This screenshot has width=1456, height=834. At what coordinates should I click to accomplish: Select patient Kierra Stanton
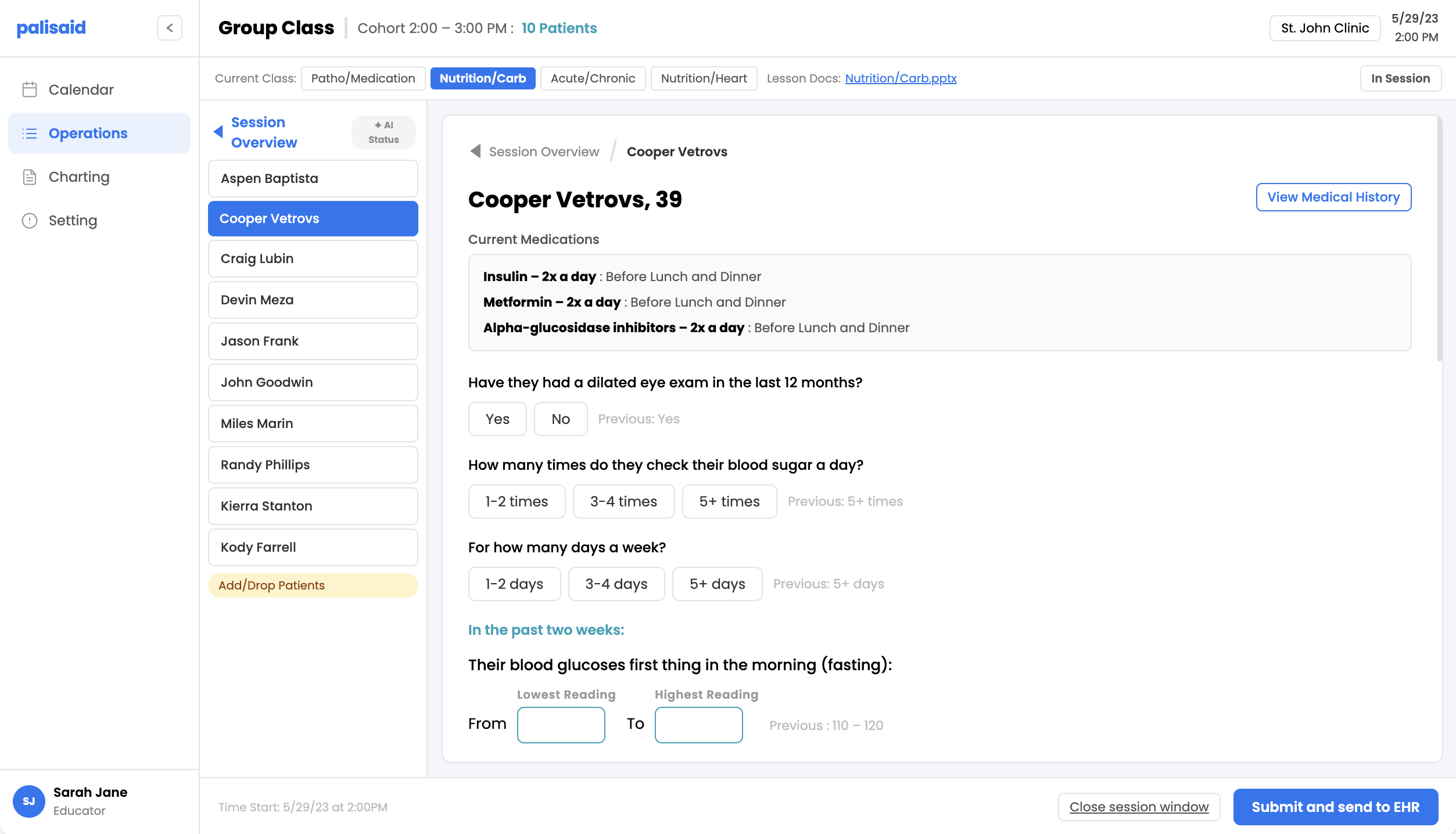(x=313, y=506)
